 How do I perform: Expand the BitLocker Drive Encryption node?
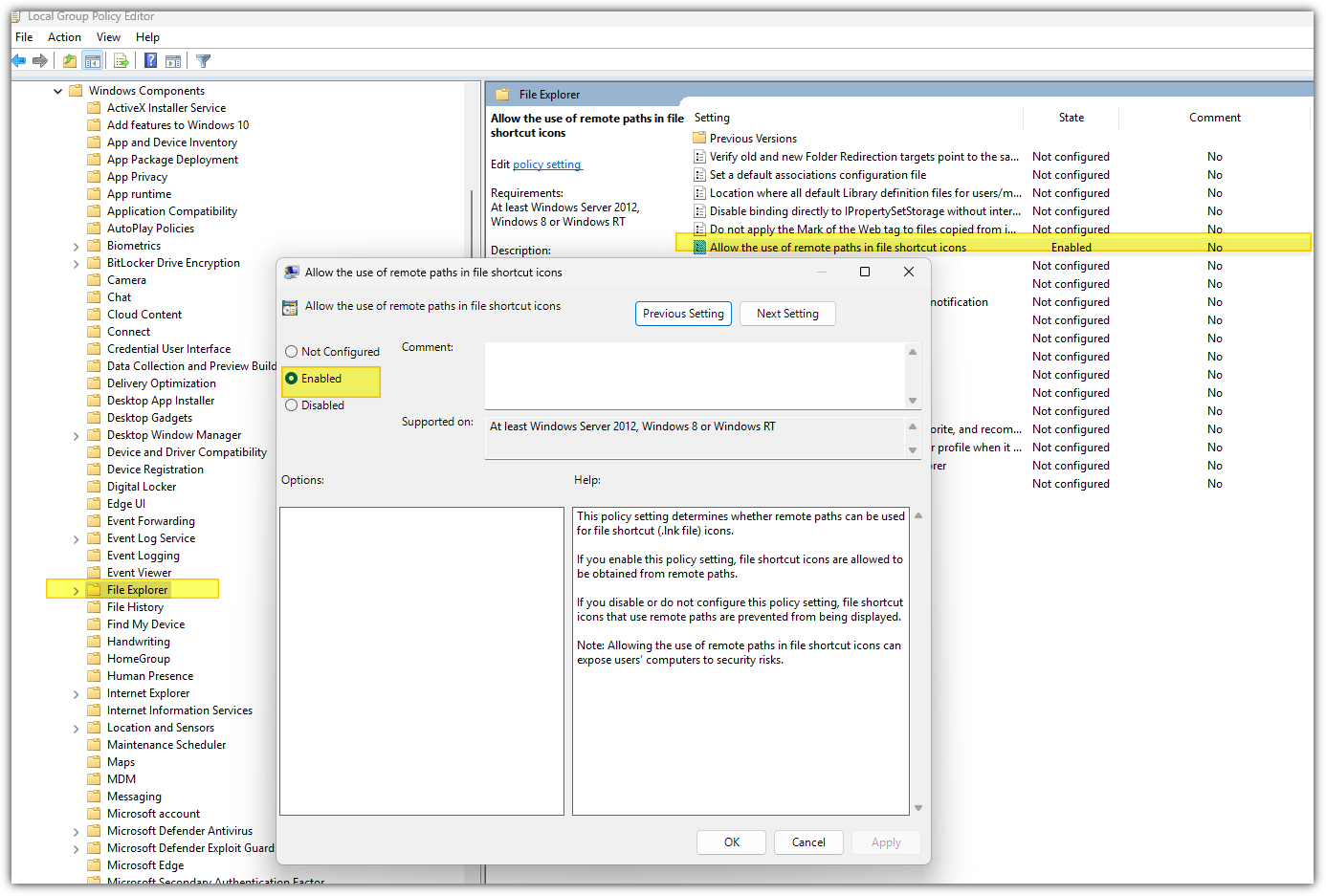tap(77, 264)
